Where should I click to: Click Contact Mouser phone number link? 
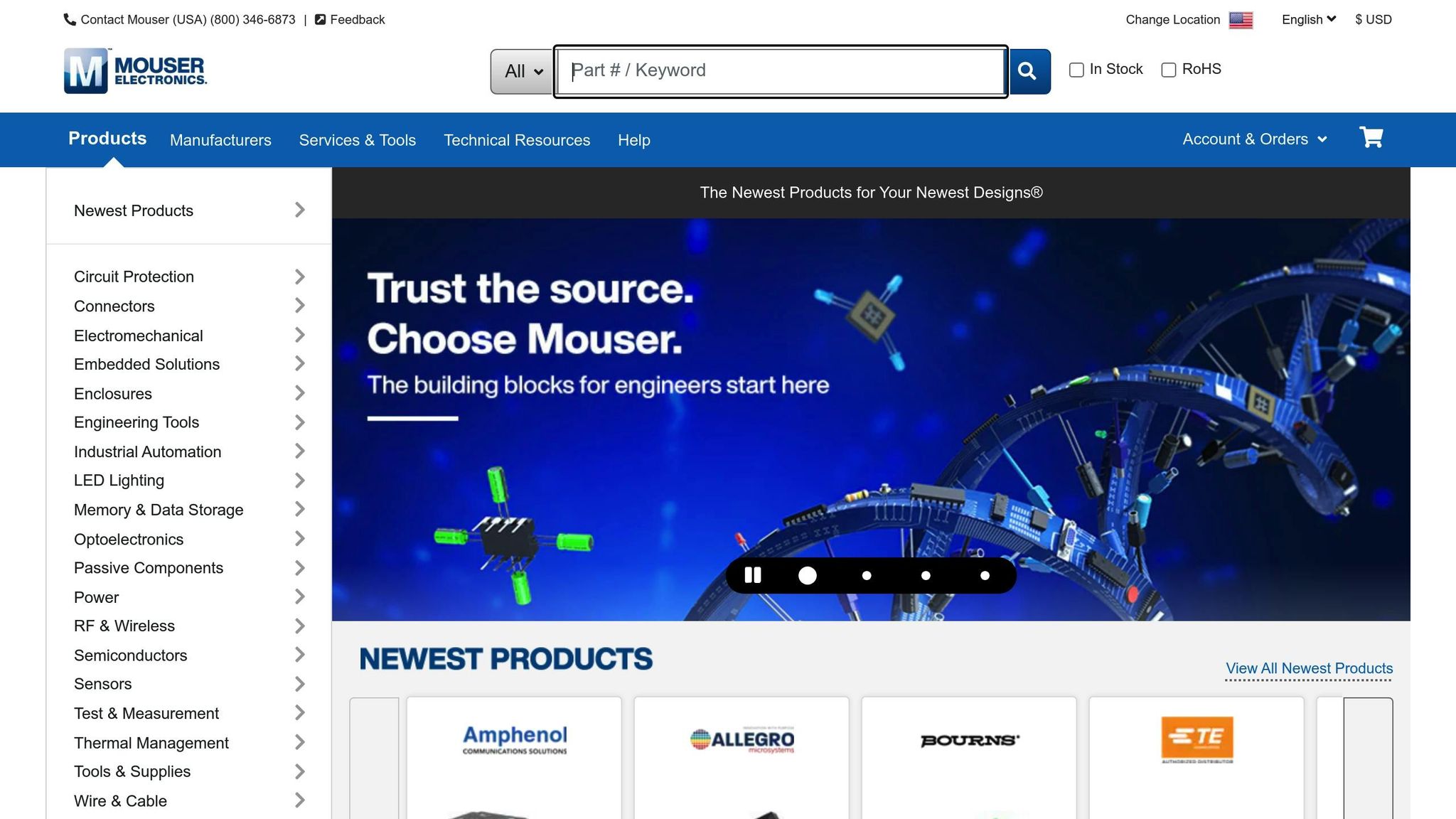pos(188,20)
